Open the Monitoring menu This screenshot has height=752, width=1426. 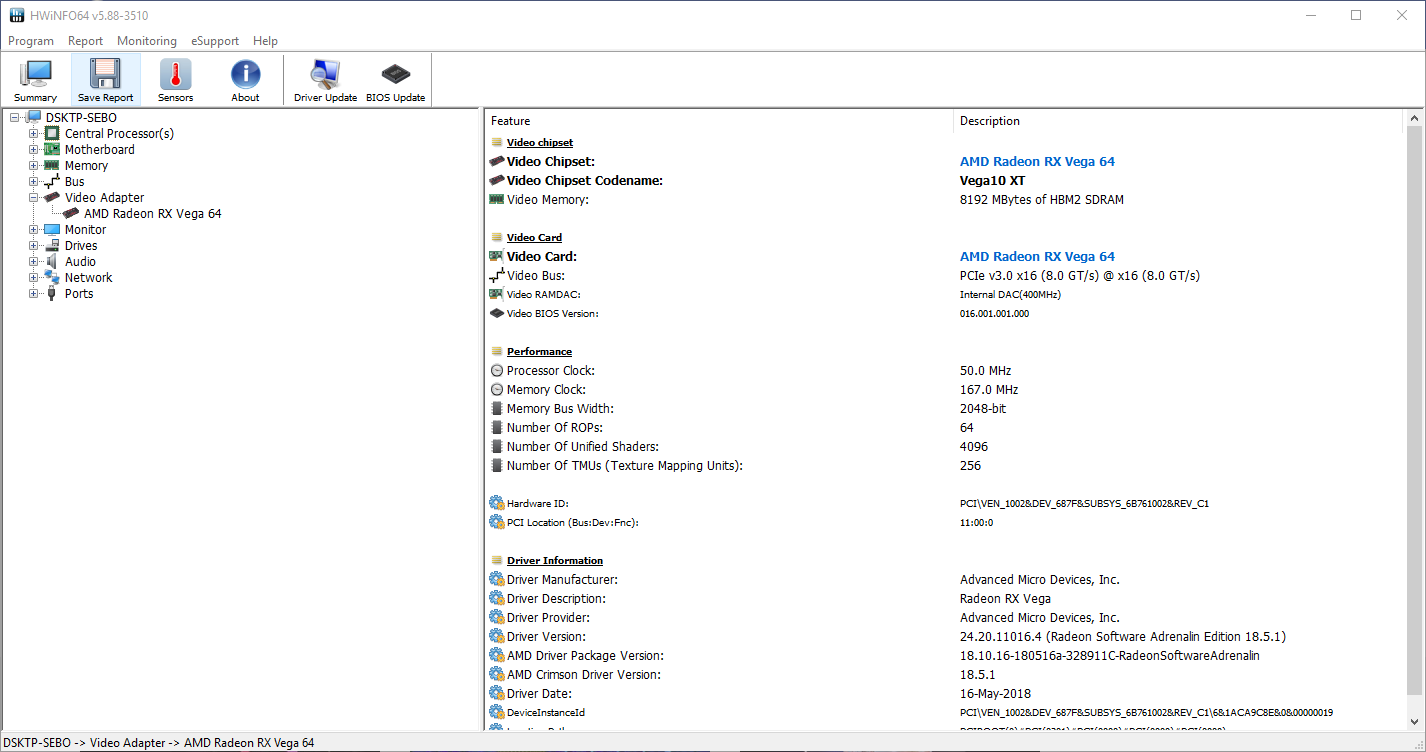[147, 41]
